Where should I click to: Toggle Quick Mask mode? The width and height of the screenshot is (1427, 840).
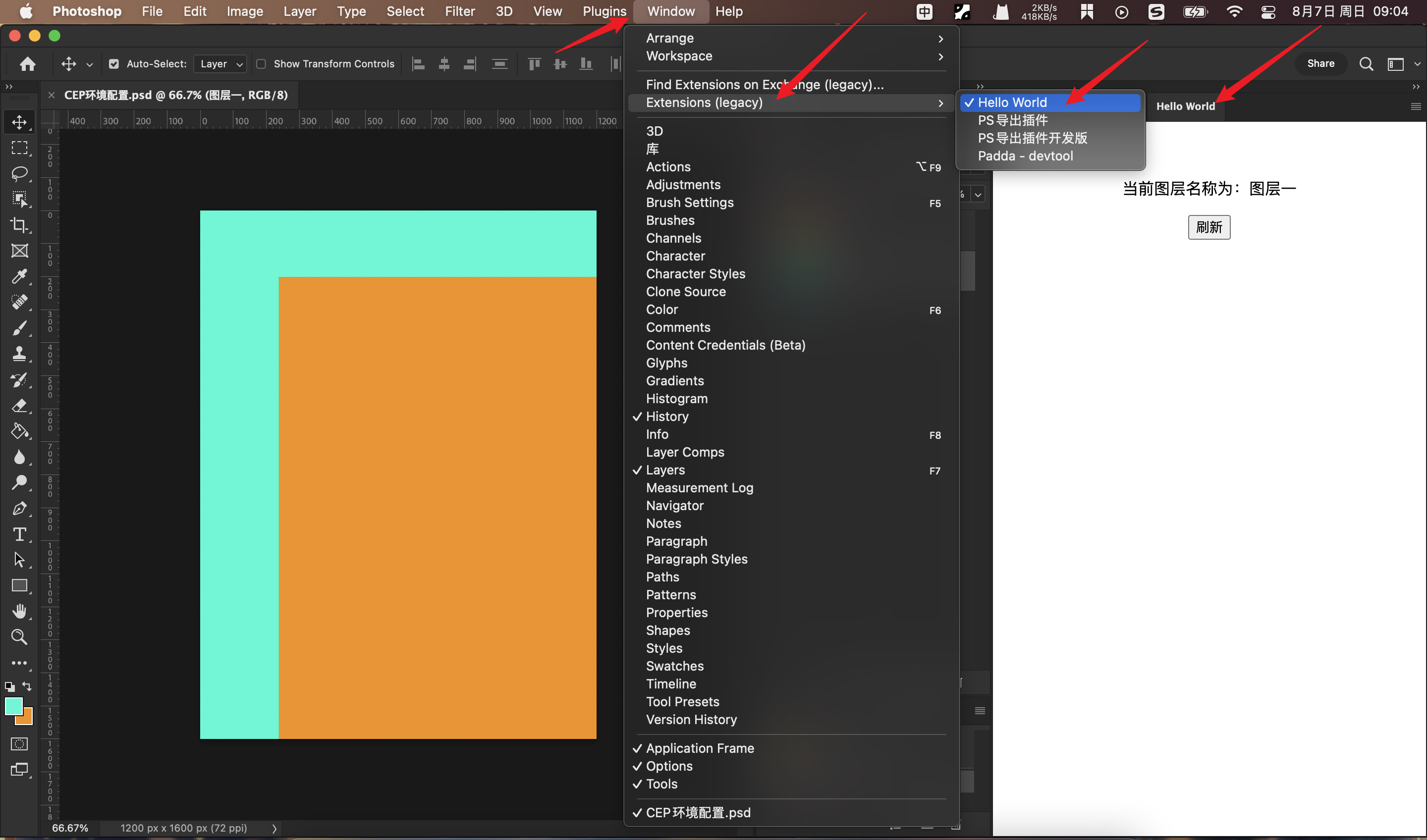click(19, 744)
